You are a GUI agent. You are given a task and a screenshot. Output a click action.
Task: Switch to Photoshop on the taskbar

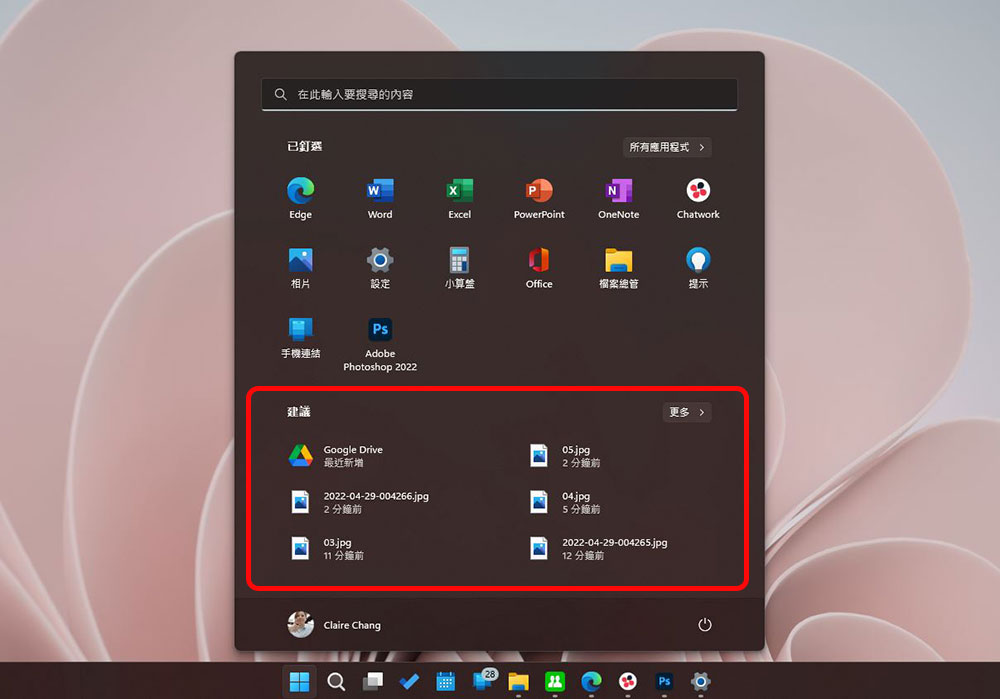click(664, 682)
